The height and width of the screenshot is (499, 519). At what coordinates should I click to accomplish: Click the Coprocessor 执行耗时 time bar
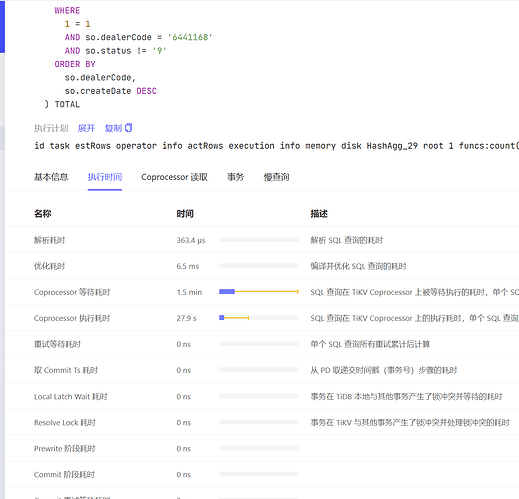pos(259,318)
